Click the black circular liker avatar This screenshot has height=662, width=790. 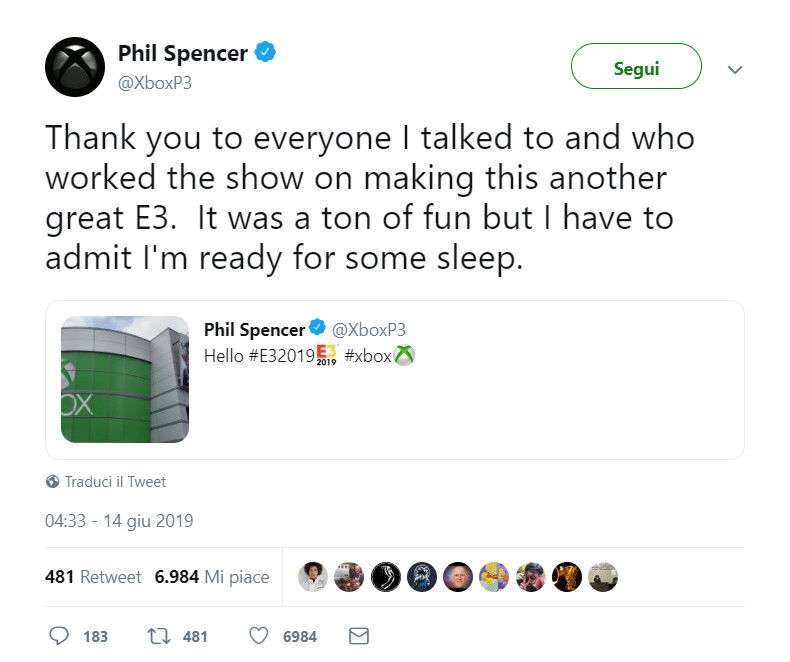pos(385,577)
